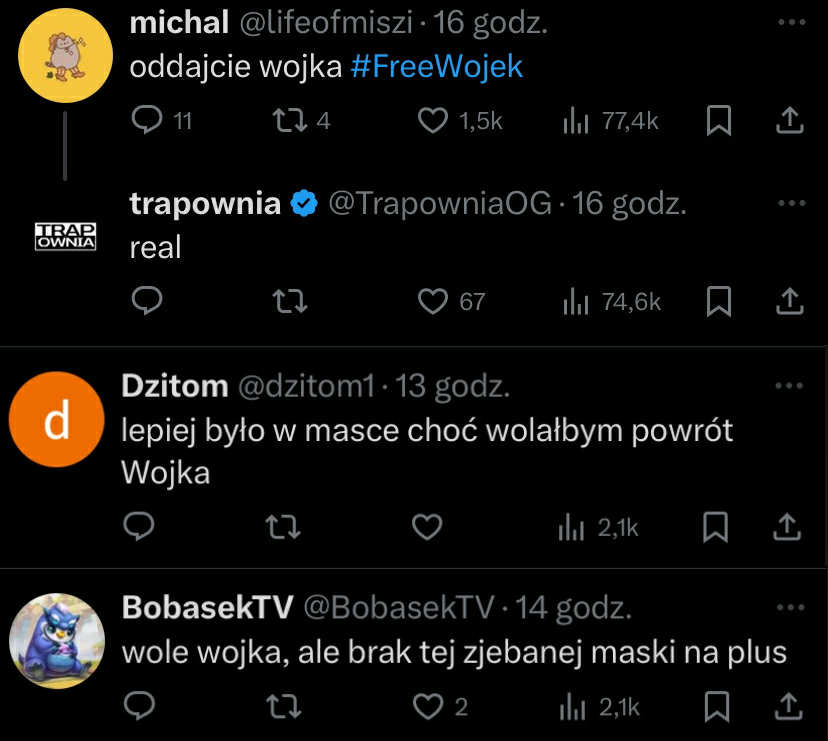Viewport: 828px width, 741px height.
Task: Open more options on Dzitom's tweet
Action: [x=789, y=385]
